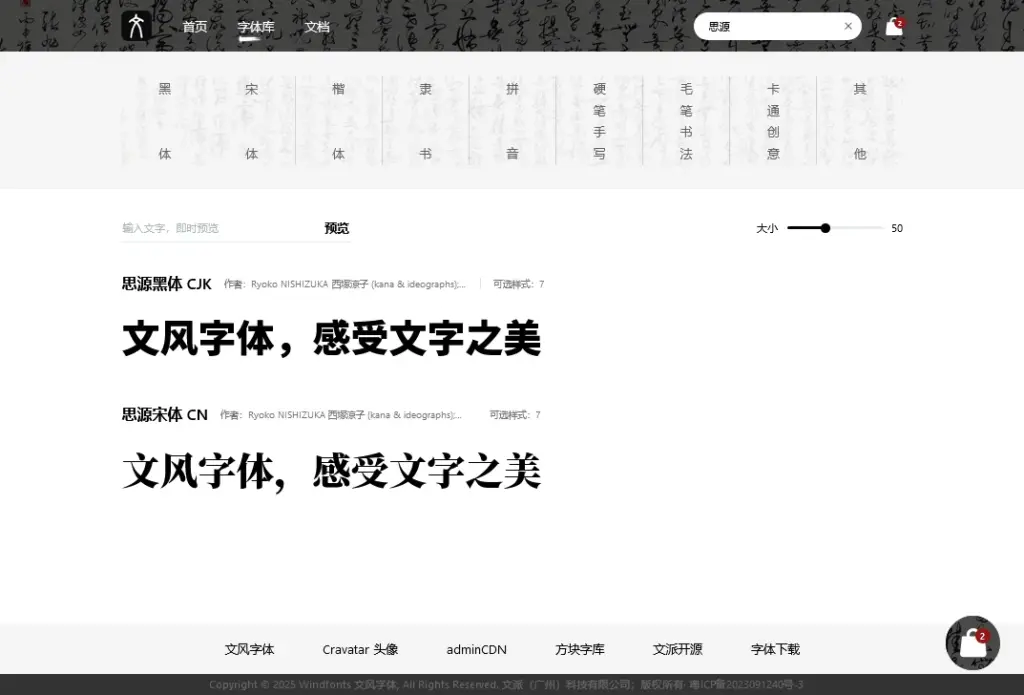Open the 字体下载 footer link
The height and width of the screenshot is (695, 1024).
pos(775,649)
